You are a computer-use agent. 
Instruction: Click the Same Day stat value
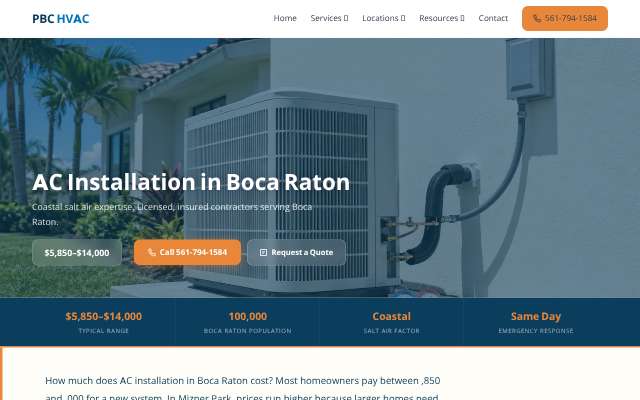[536, 316]
